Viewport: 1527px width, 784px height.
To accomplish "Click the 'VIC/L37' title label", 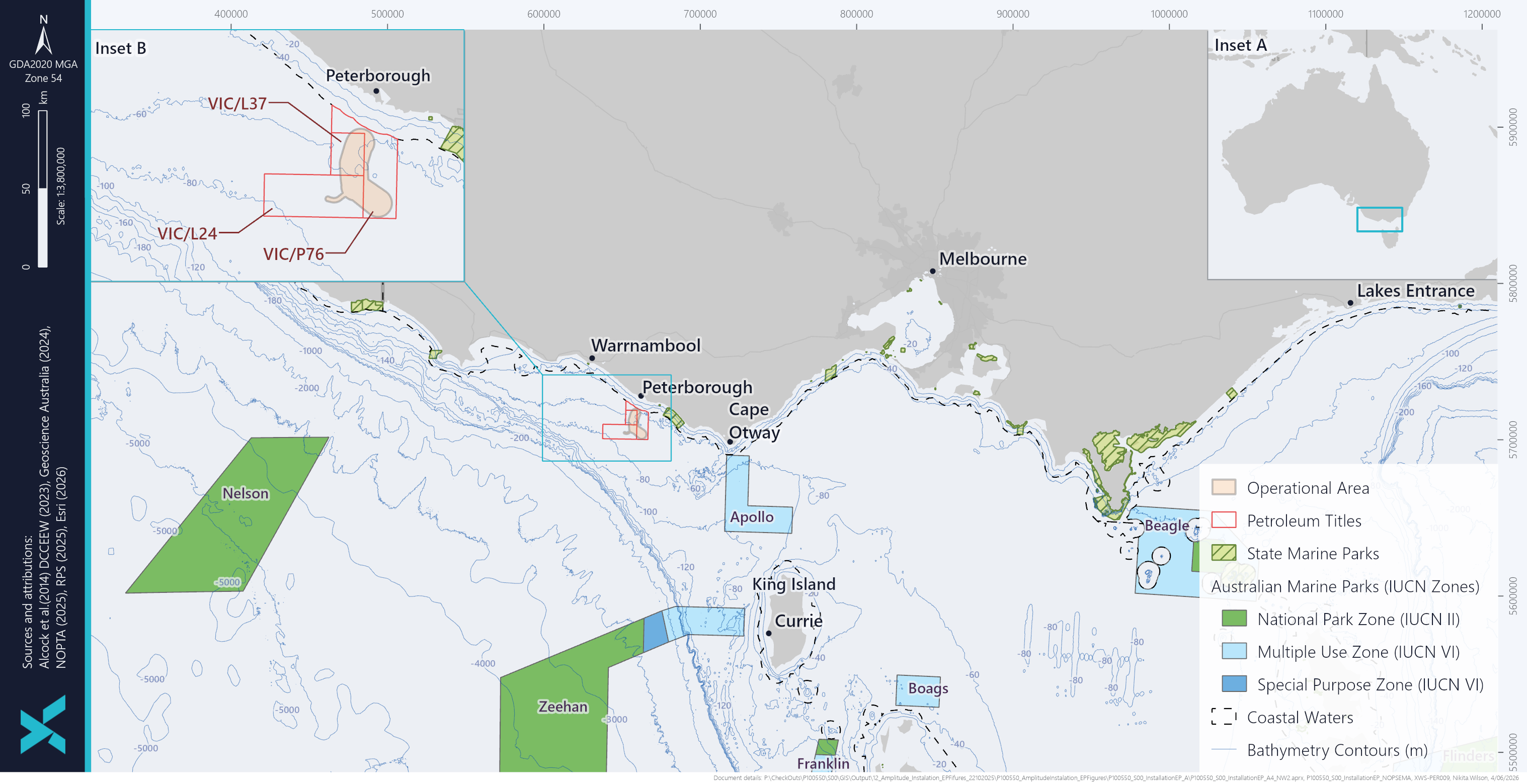I will 237,104.
